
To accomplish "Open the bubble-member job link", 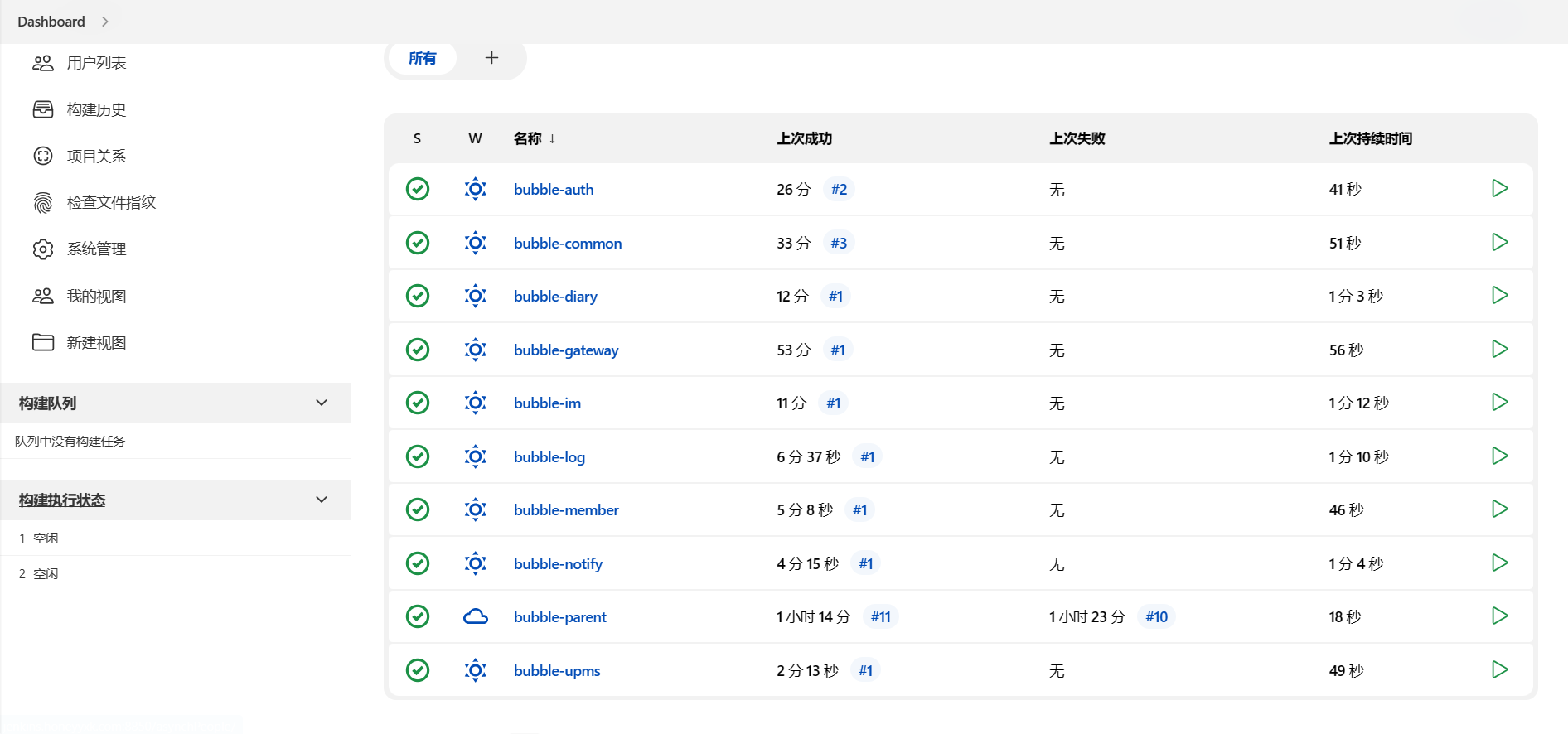I will (x=566, y=509).
